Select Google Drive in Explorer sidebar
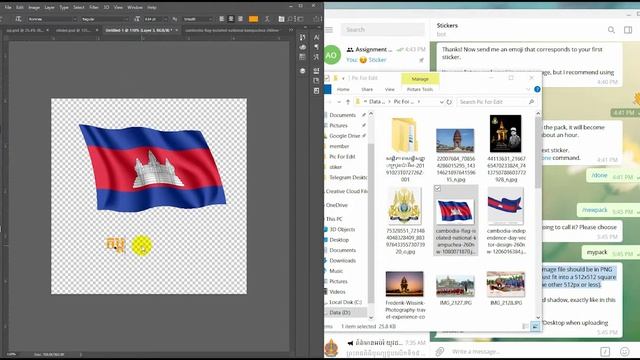640x360 pixels. (344, 136)
